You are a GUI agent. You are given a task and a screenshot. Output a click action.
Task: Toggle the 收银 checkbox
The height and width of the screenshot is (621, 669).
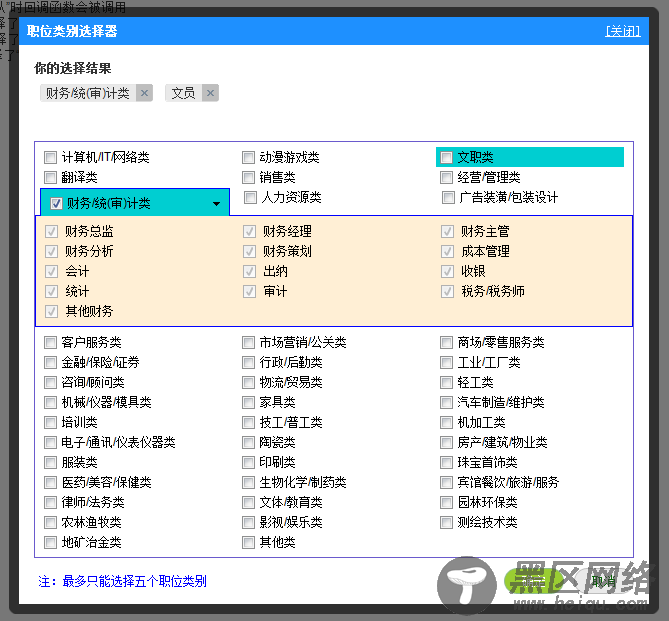click(x=448, y=271)
